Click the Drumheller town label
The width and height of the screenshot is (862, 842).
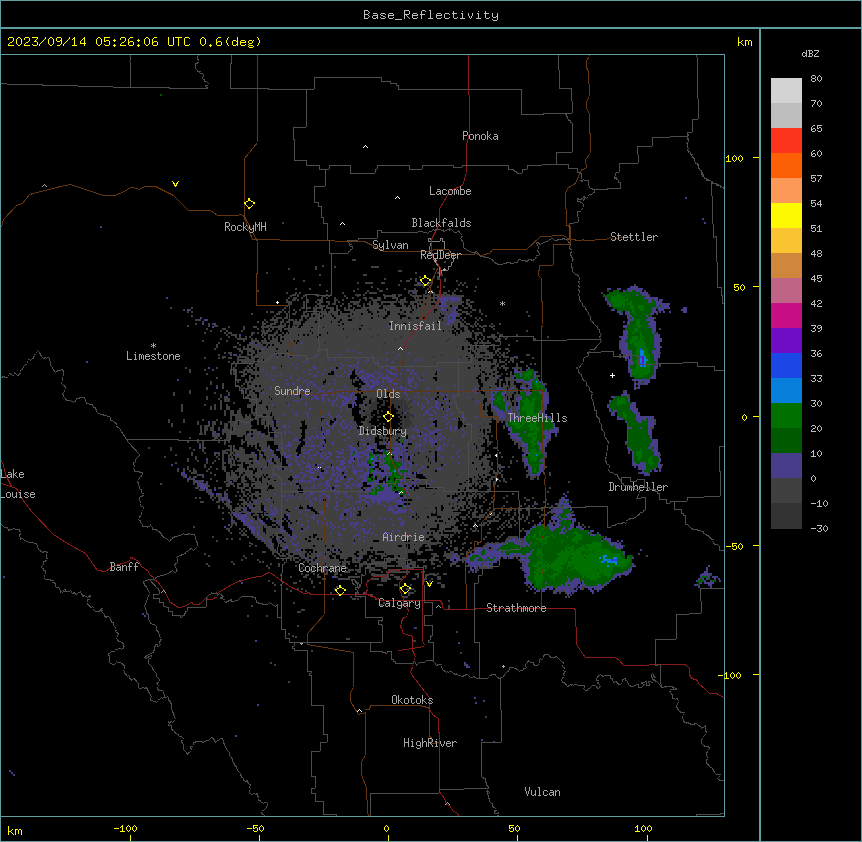pyautogui.click(x=638, y=487)
